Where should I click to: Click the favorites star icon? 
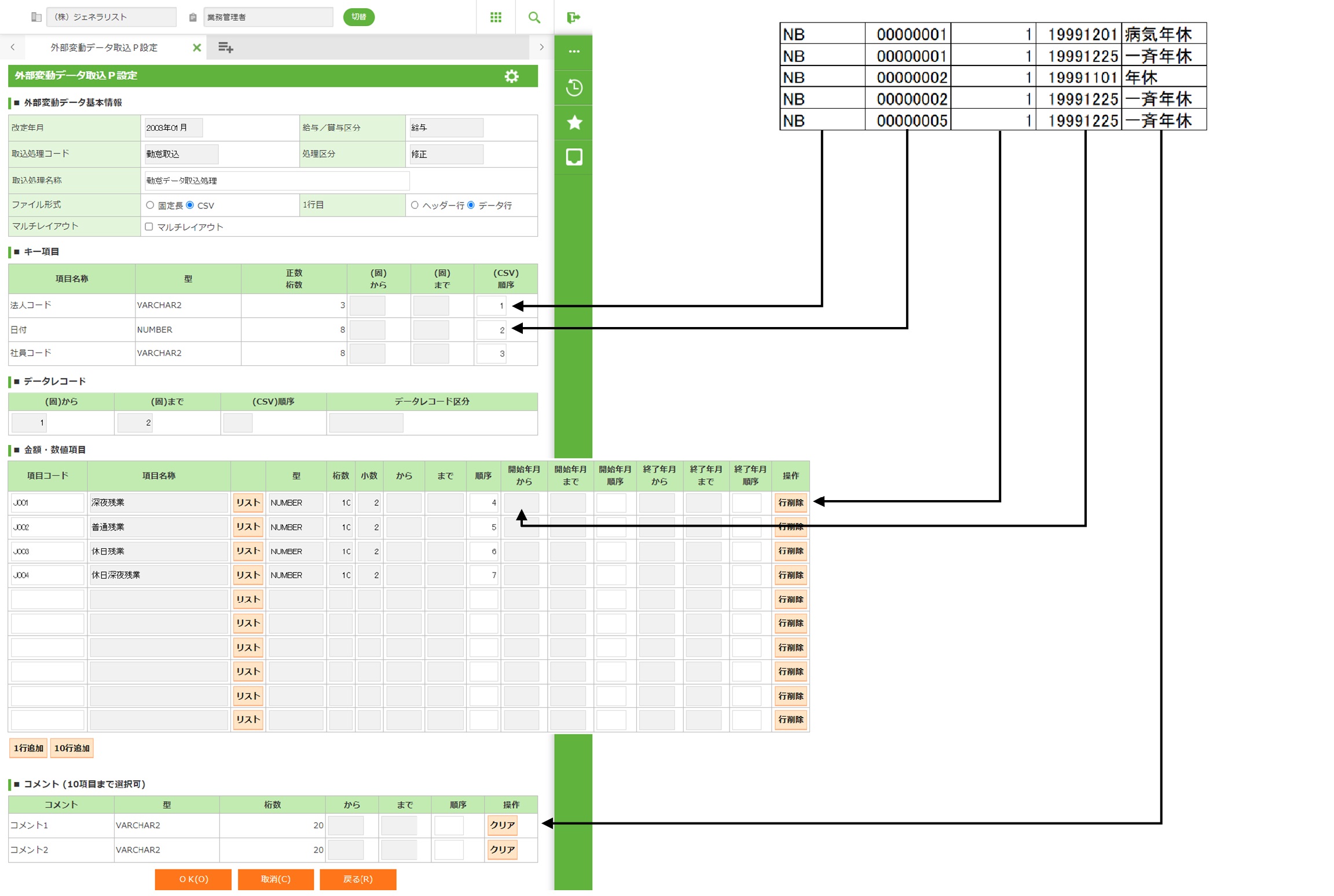pyautogui.click(x=573, y=122)
